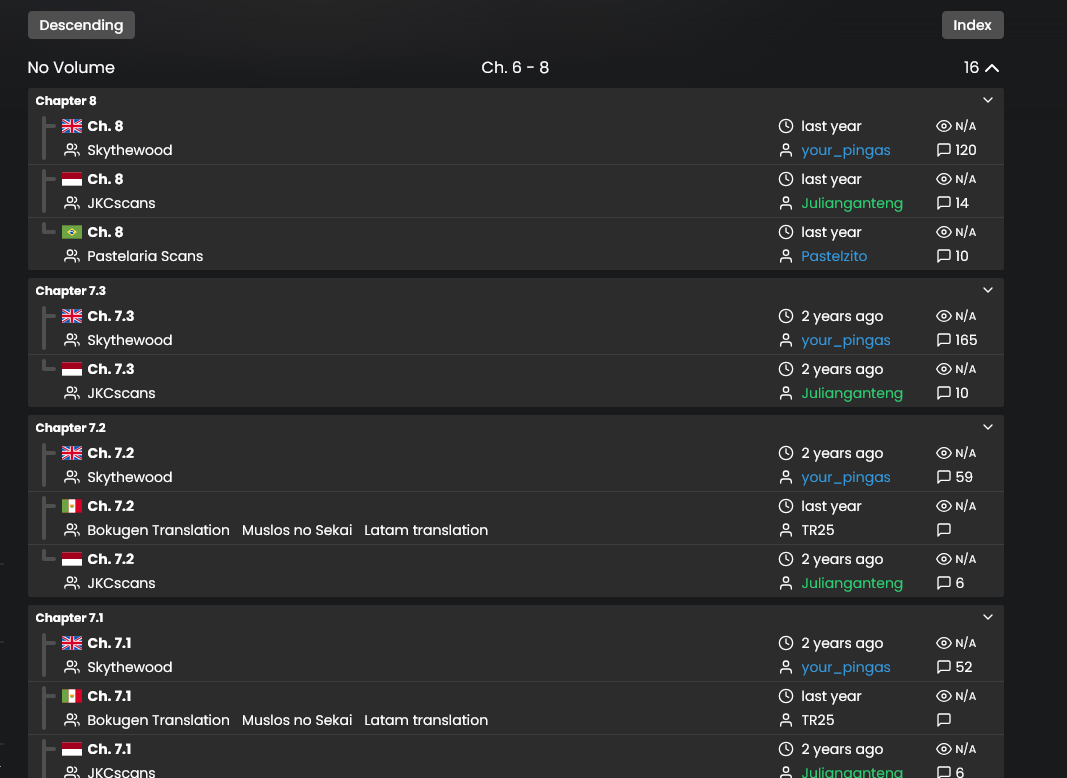Screen dimensions: 1067x778
Task: Open the 52 comments on Ch. 7.1
Action: 955,666
